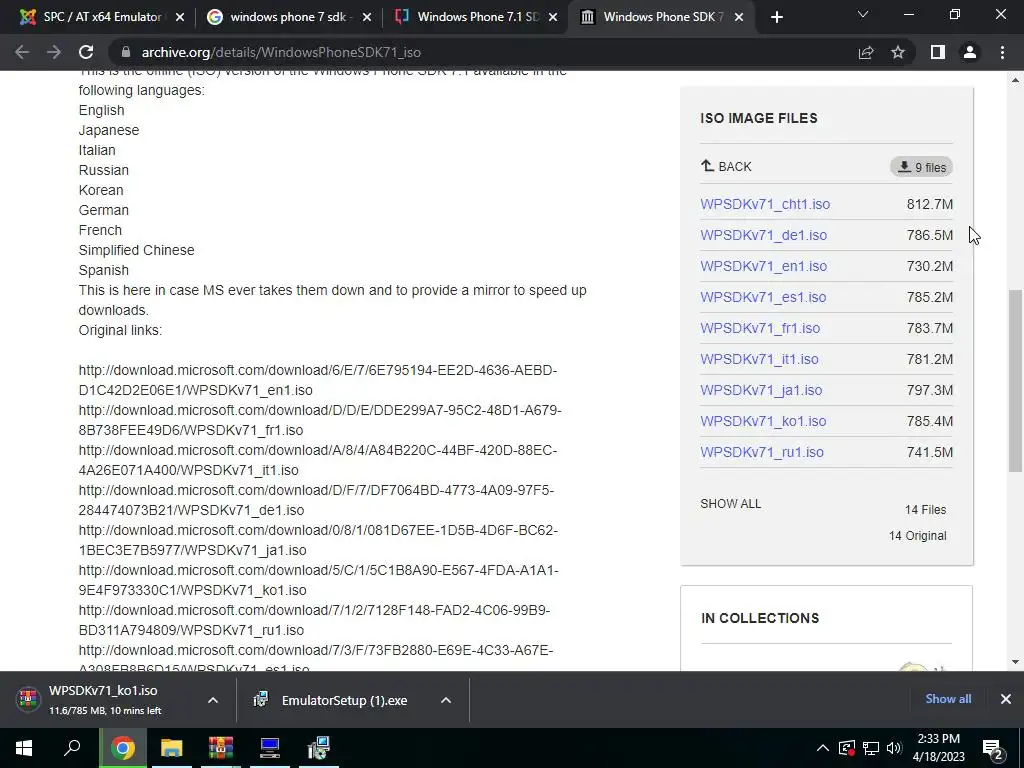The image size is (1024, 768).
Task: Click Chrome icon in the taskbar
Action: (122, 748)
